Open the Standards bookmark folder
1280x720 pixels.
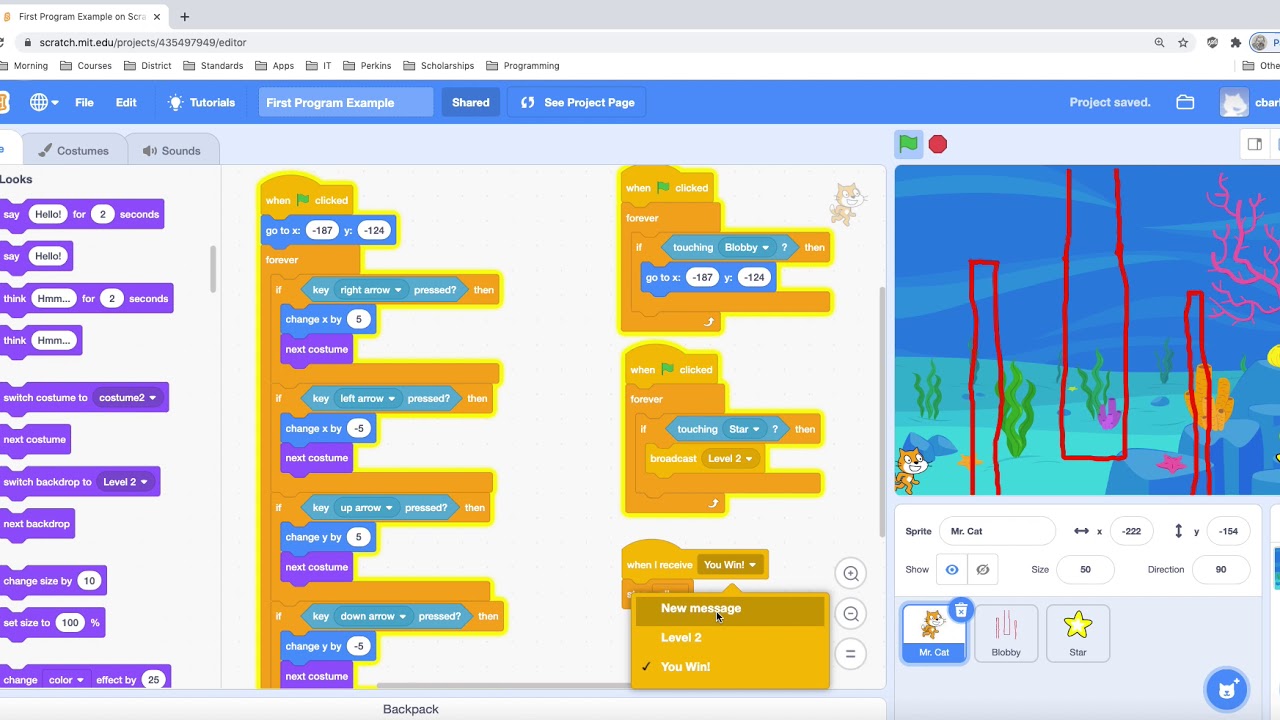click(213, 66)
